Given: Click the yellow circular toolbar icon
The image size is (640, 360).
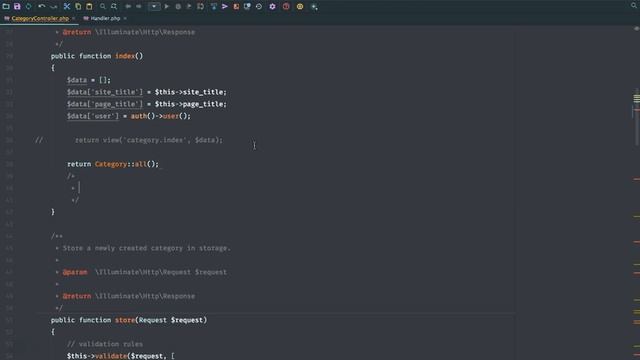Looking at the screenshot, I should 300,7.
